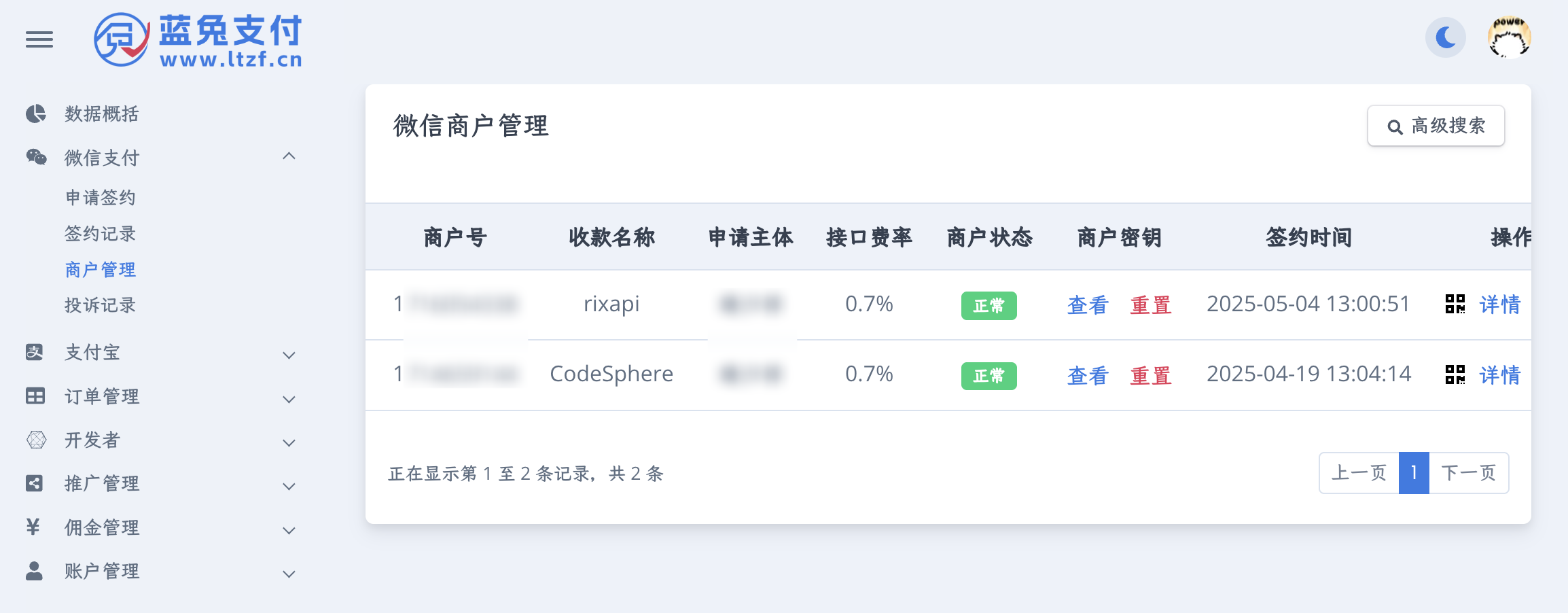Go to 签约记录 submenu item

click(x=101, y=234)
